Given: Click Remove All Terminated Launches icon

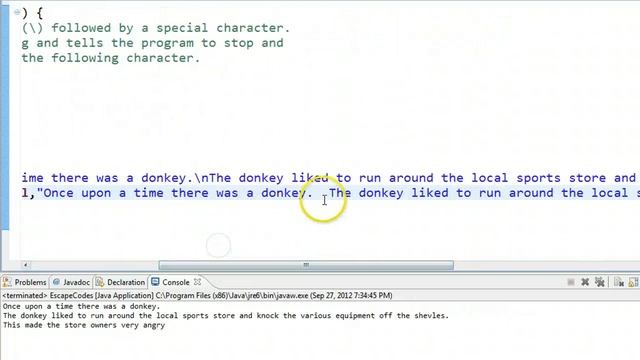Looking at the screenshot, I should [x=599, y=282].
